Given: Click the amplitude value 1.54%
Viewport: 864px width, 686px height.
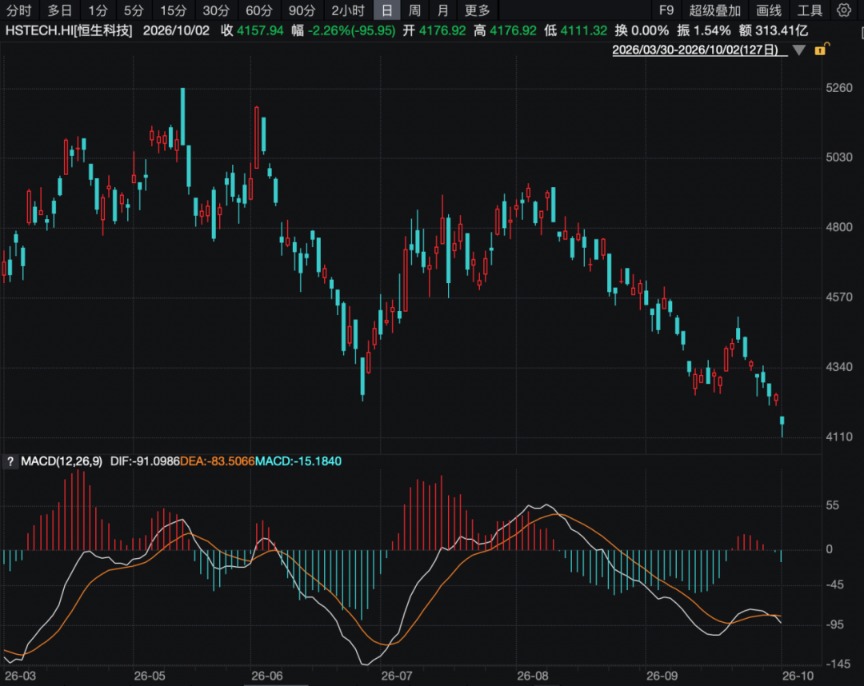Looking at the screenshot, I should click(x=711, y=30).
